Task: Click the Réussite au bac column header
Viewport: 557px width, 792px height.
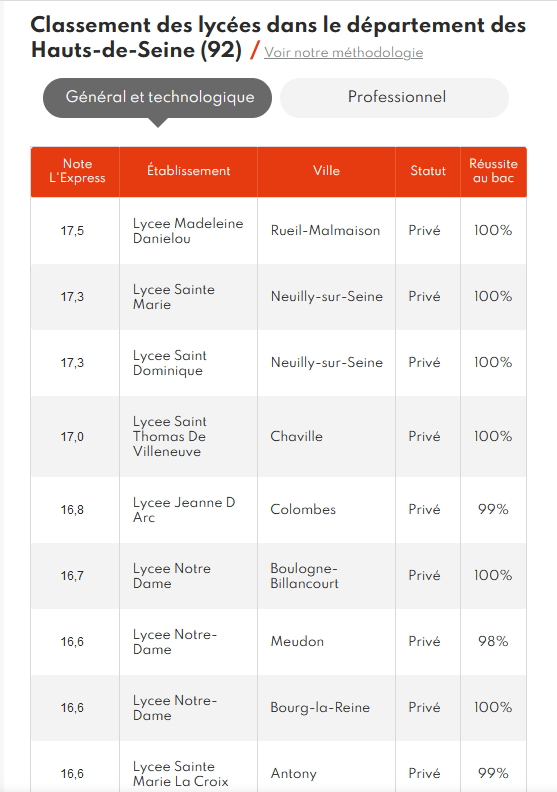Action: click(493, 171)
